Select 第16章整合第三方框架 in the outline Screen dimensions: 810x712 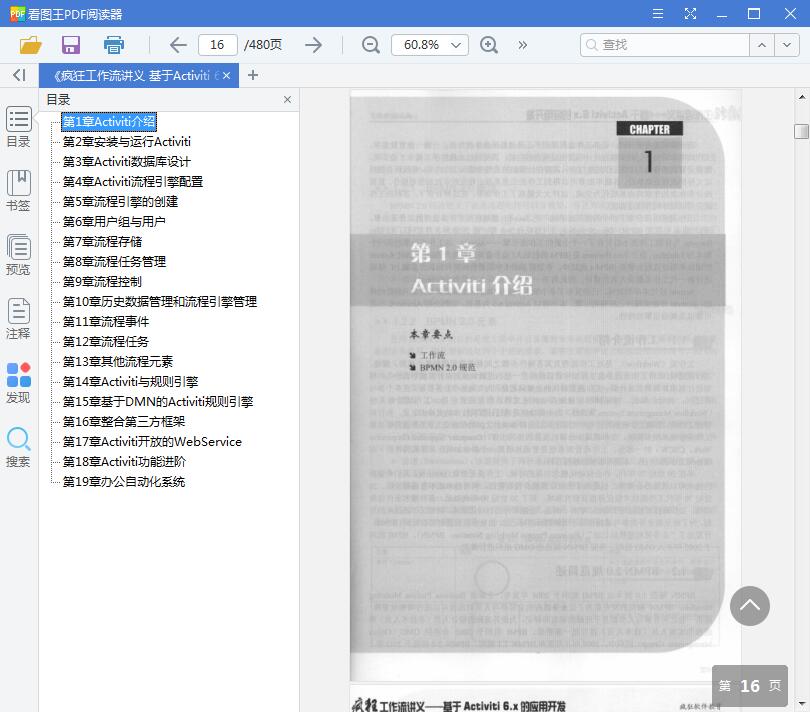[x=124, y=422]
